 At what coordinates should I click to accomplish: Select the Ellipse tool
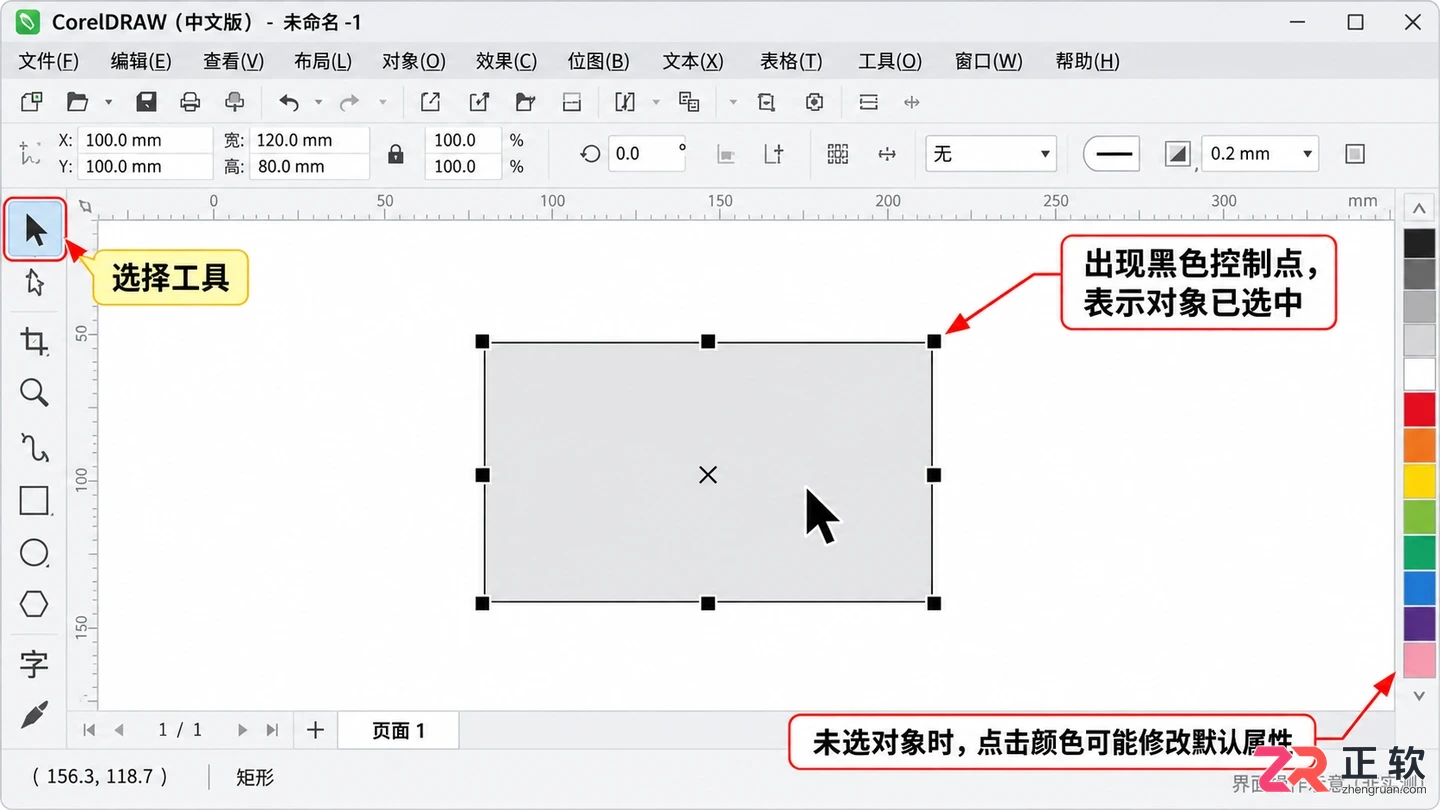(x=35, y=552)
